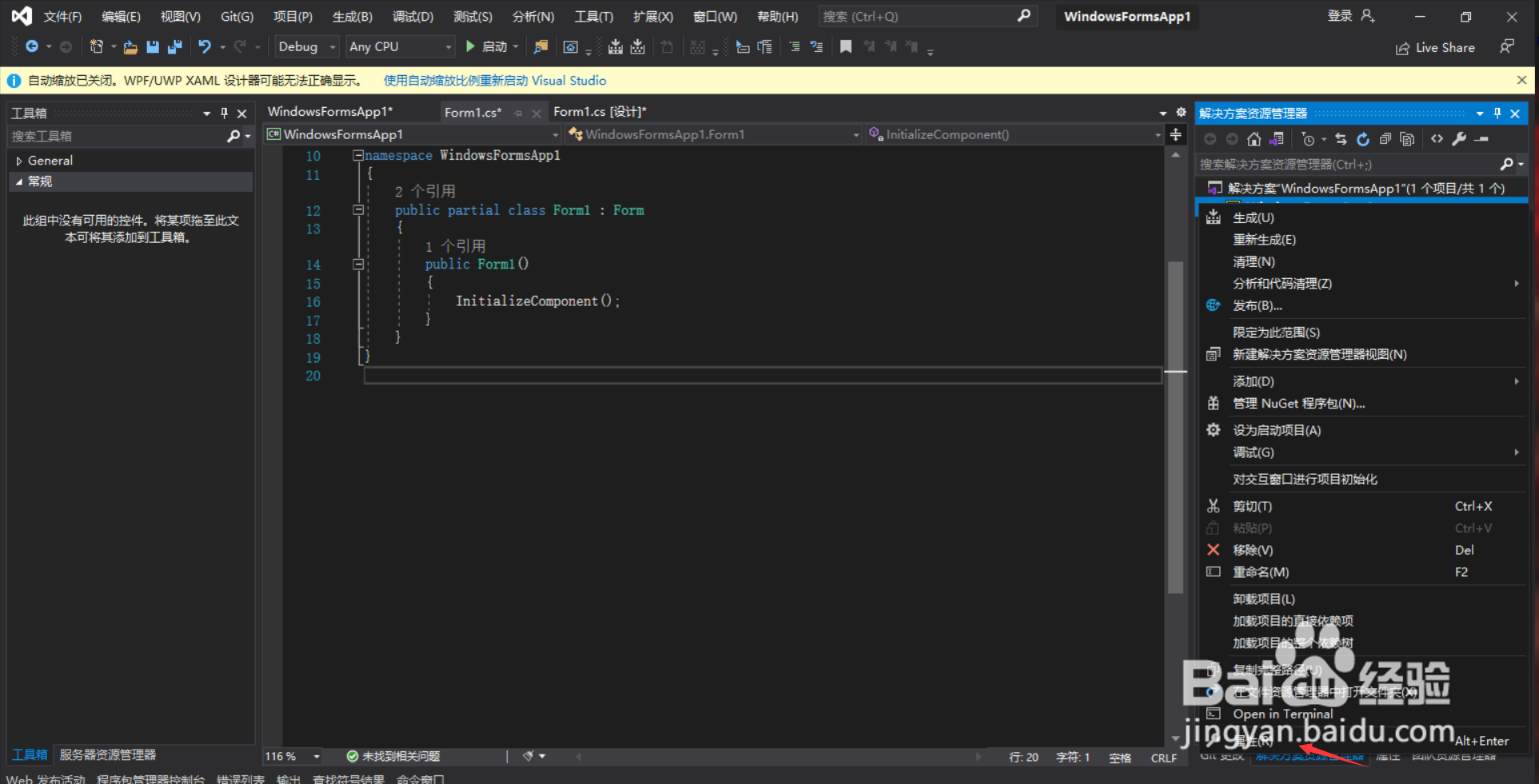
Task: Click the green start debugging play icon
Action: [x=470, y=46]
